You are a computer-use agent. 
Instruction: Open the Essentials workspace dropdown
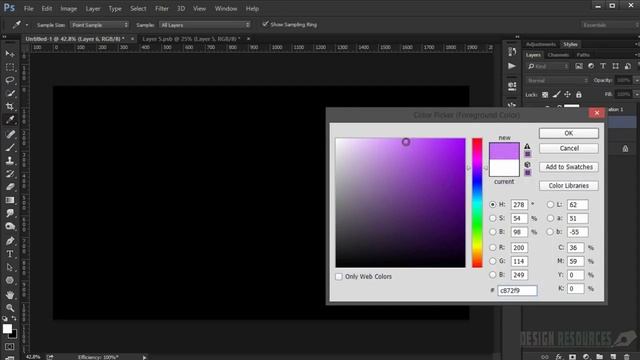click(609, 25)
